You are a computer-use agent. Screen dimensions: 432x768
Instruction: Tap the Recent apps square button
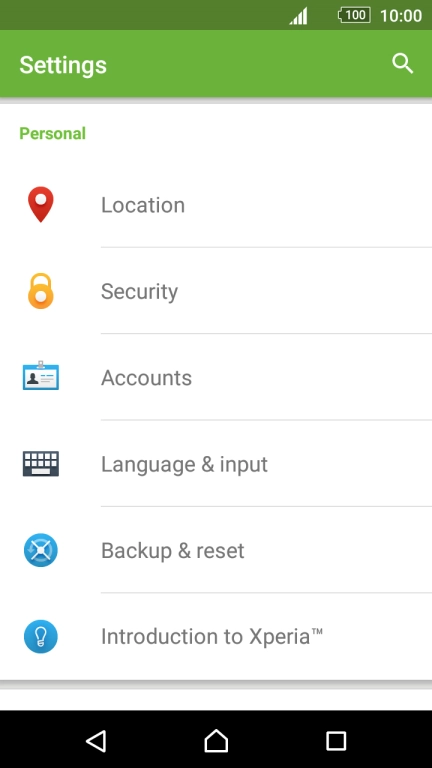click(x=336, y=741)
